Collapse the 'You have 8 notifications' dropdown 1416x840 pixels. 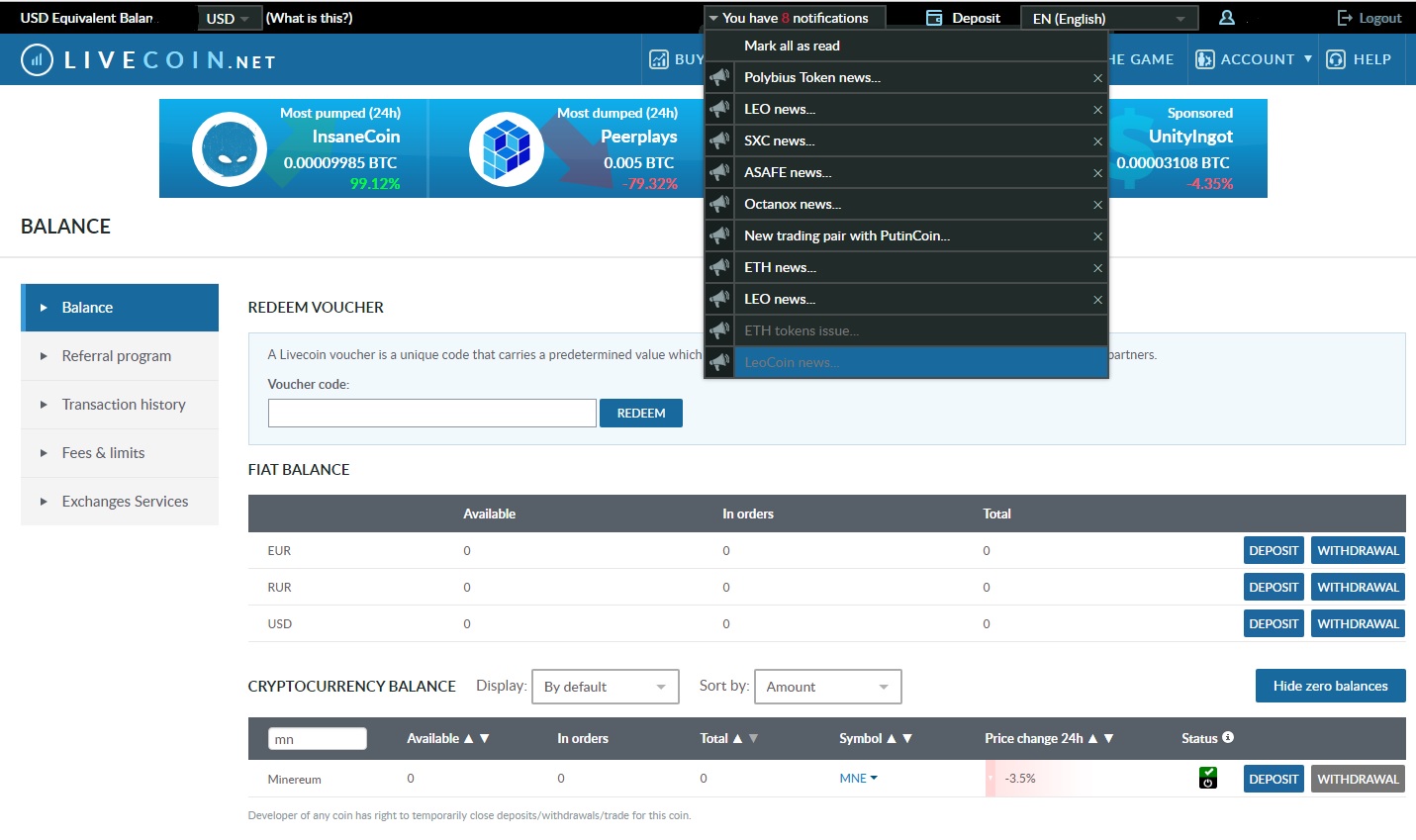pyautogui.click(x=795, y=18)
